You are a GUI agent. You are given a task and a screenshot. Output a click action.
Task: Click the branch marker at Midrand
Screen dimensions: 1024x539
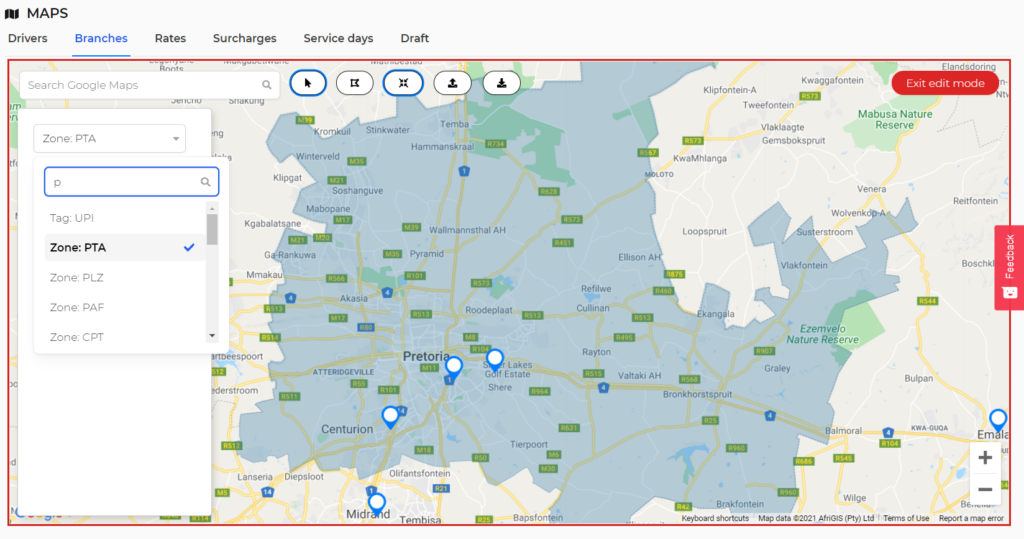(377, 504)
